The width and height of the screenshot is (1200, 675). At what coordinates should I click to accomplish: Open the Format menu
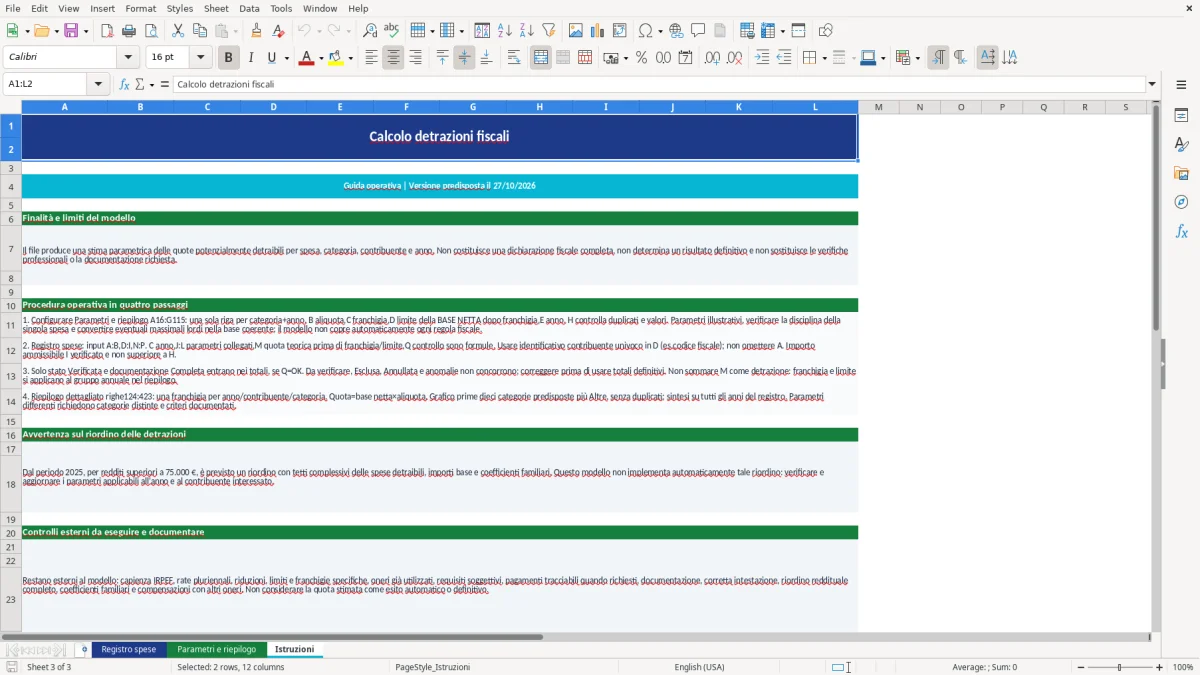tap(140, 8)
